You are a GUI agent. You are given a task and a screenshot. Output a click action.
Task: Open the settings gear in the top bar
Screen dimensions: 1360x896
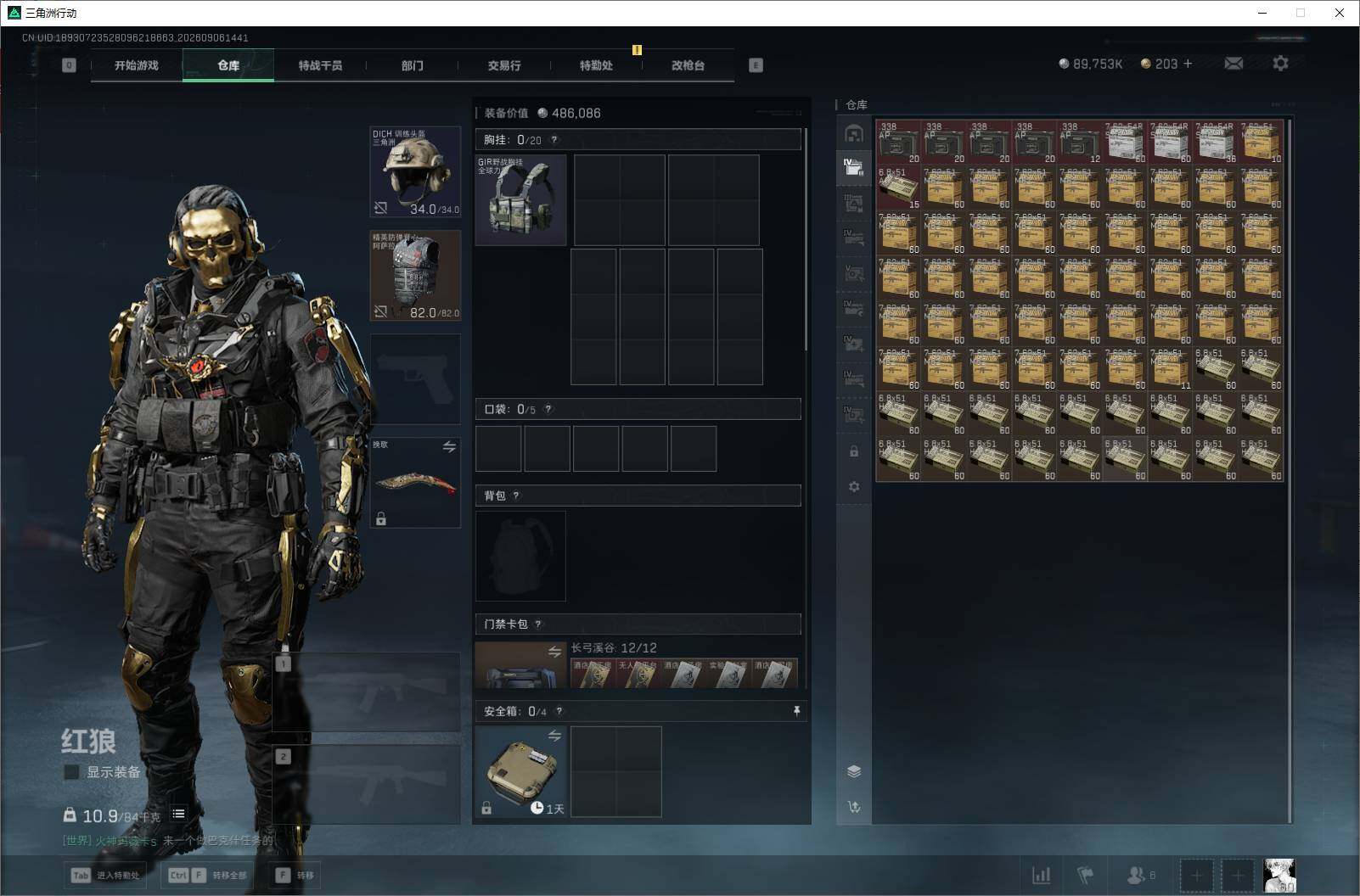[1280, 64]
